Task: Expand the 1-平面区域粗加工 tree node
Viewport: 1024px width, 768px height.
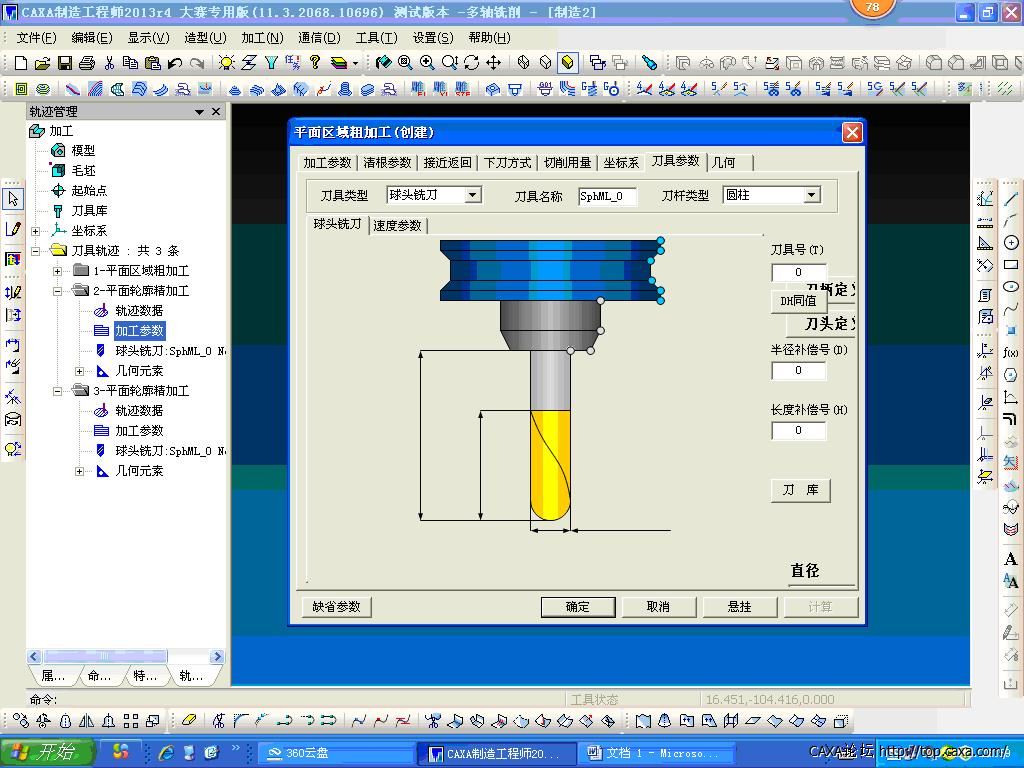Action: point(57,271)
